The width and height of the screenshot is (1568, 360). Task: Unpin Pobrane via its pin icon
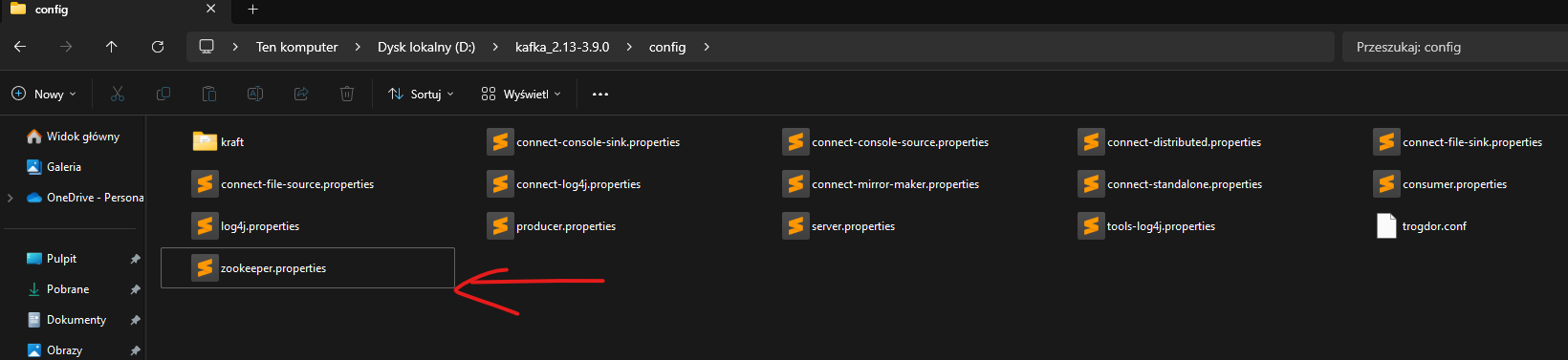(135, 289)
